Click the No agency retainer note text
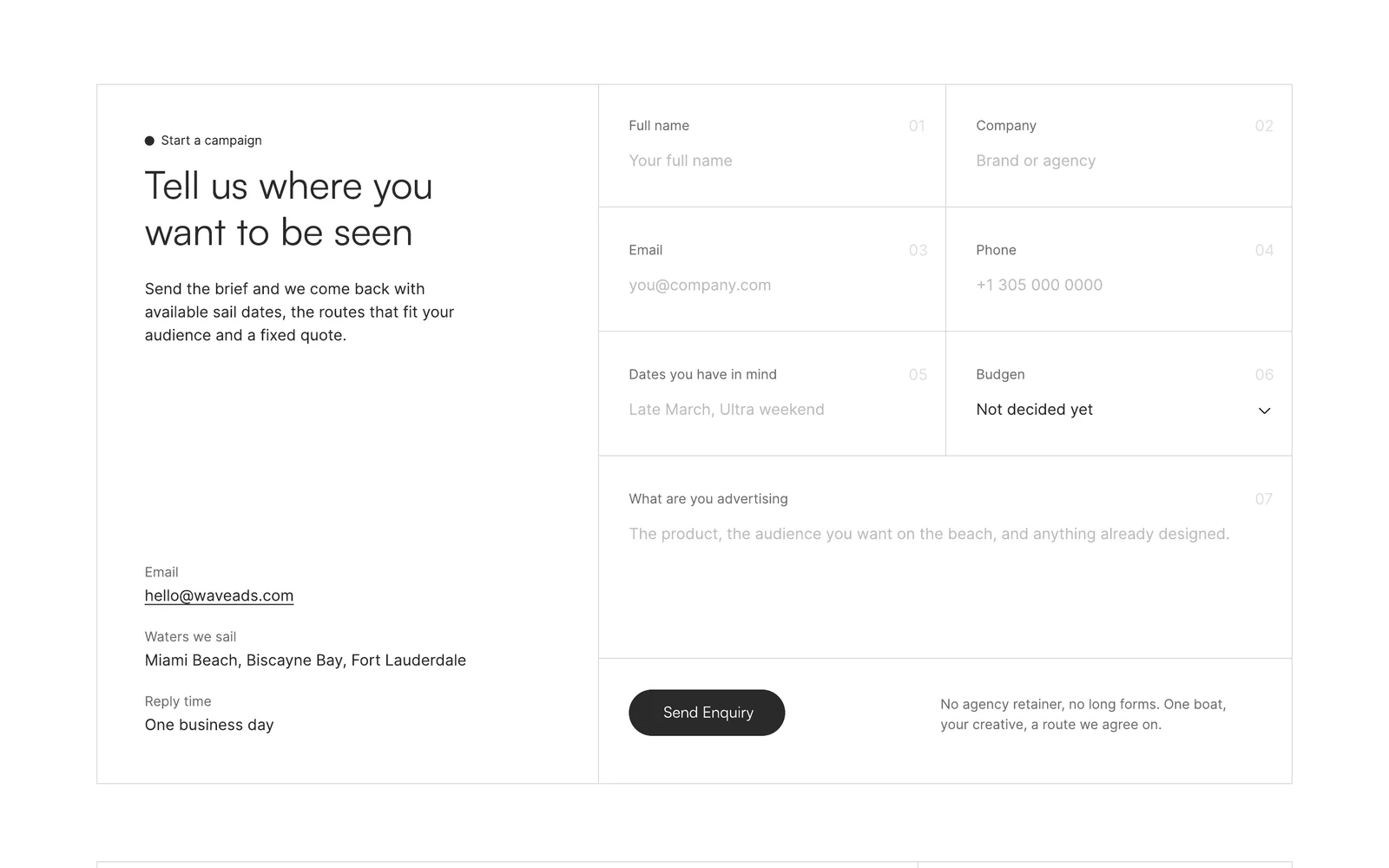The image size is (1389, 868). coord(1083,714)
